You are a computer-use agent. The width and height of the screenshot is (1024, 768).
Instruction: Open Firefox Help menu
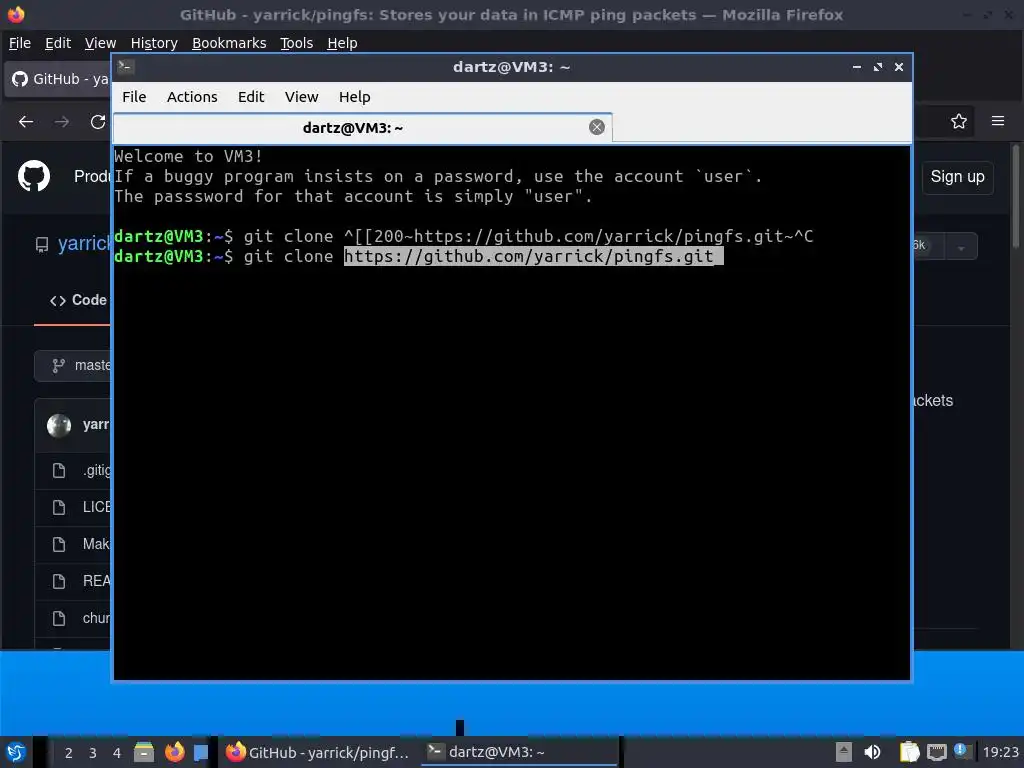pos(342,43)
